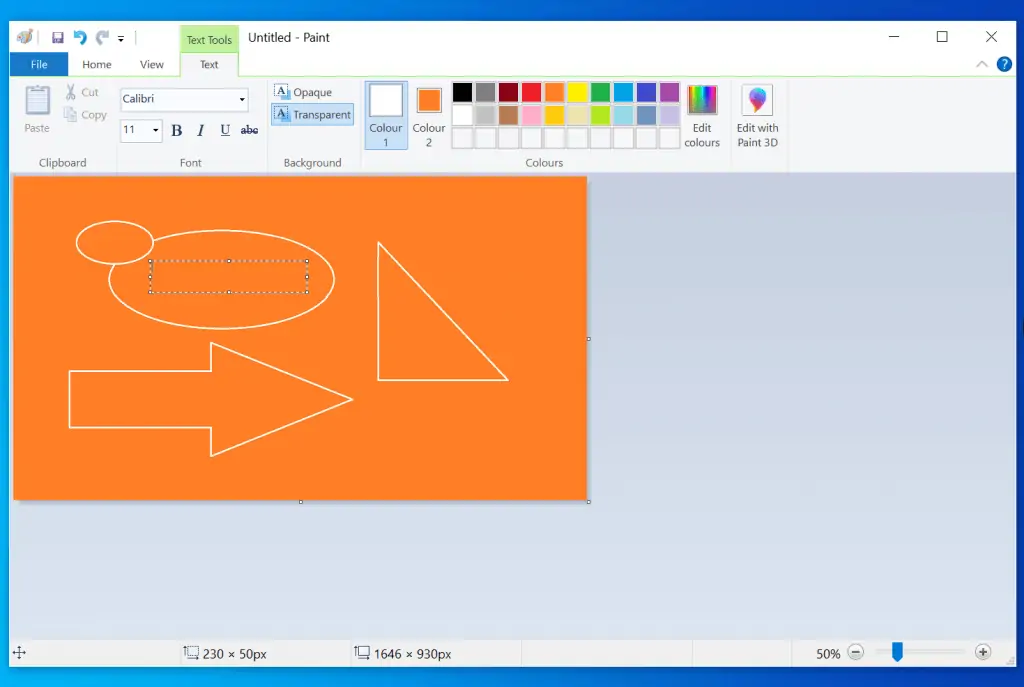Choose the Transparent background button
Image resolution: width=1024 pixels, height=687 pixels.
pyautogui.click(x=312, y=115)
